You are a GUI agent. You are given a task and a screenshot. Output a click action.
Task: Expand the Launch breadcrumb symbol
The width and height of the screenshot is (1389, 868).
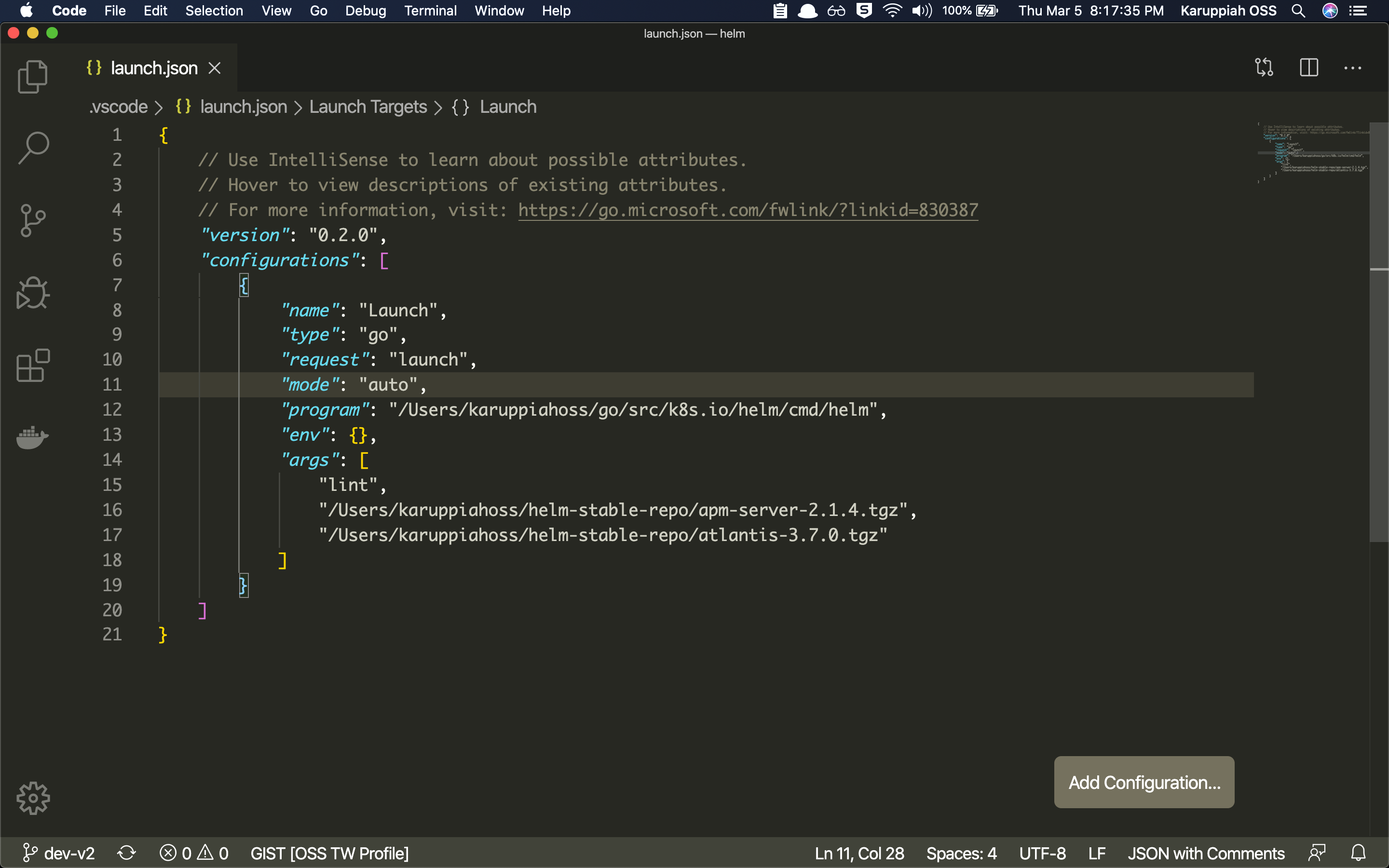click(494, 107)
